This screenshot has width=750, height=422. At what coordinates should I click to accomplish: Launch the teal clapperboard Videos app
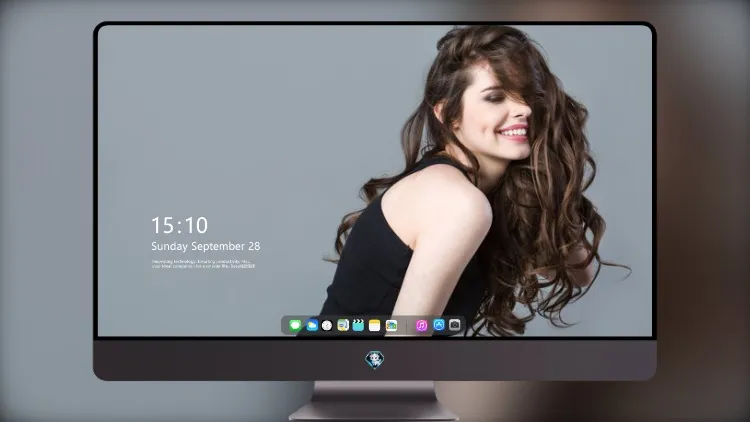(358, 325)
